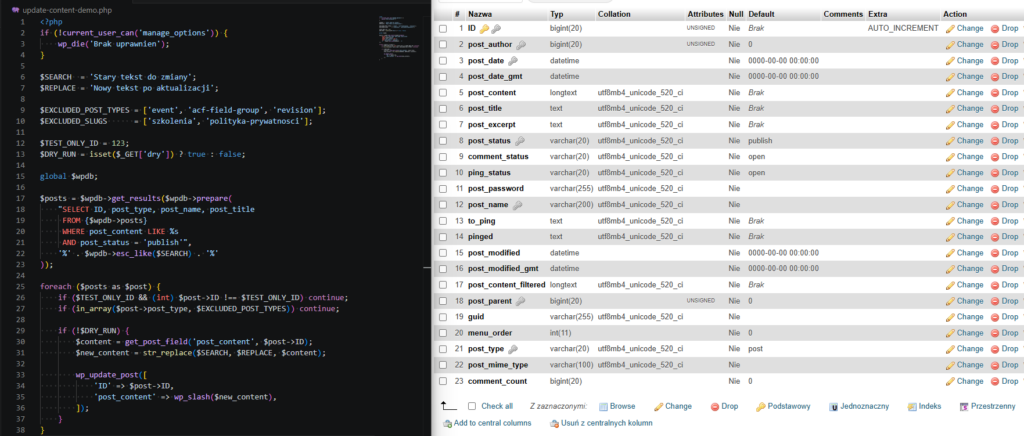
Task: Click the pencil Change icon in the post_password row
Action: [950, 189]
